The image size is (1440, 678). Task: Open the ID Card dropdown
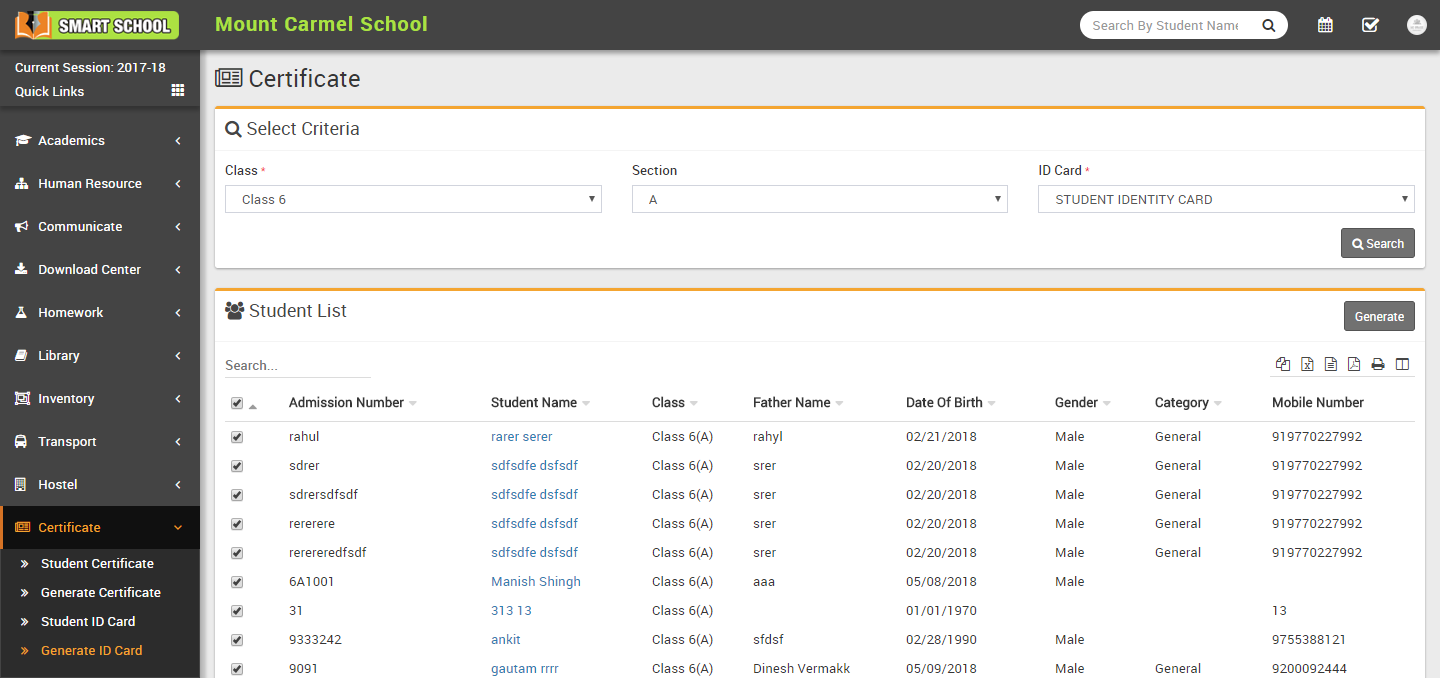click(x=1225, y=199)
